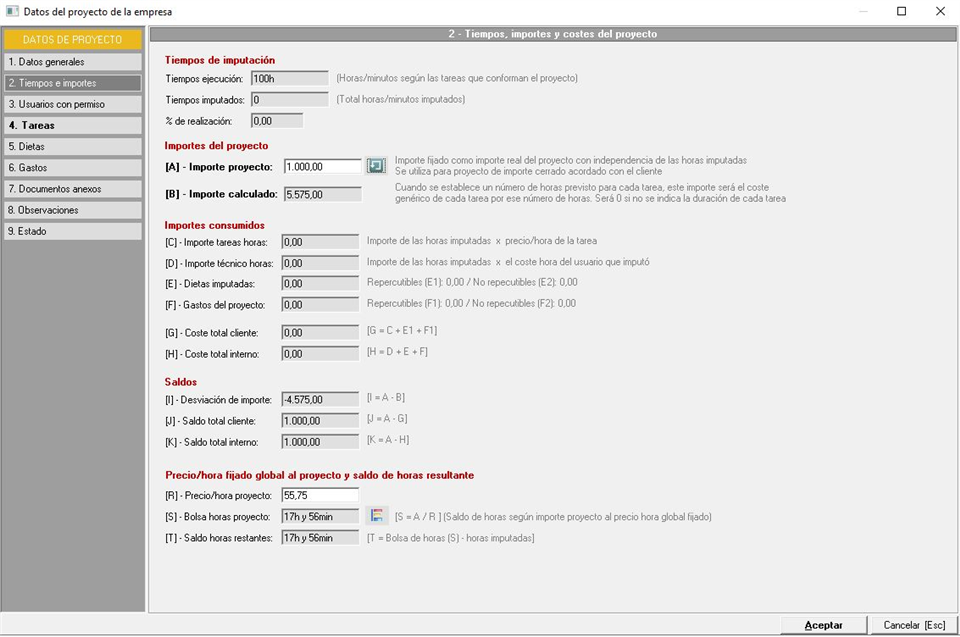Click the 'Importes consumidos' heading

point(214,225)
